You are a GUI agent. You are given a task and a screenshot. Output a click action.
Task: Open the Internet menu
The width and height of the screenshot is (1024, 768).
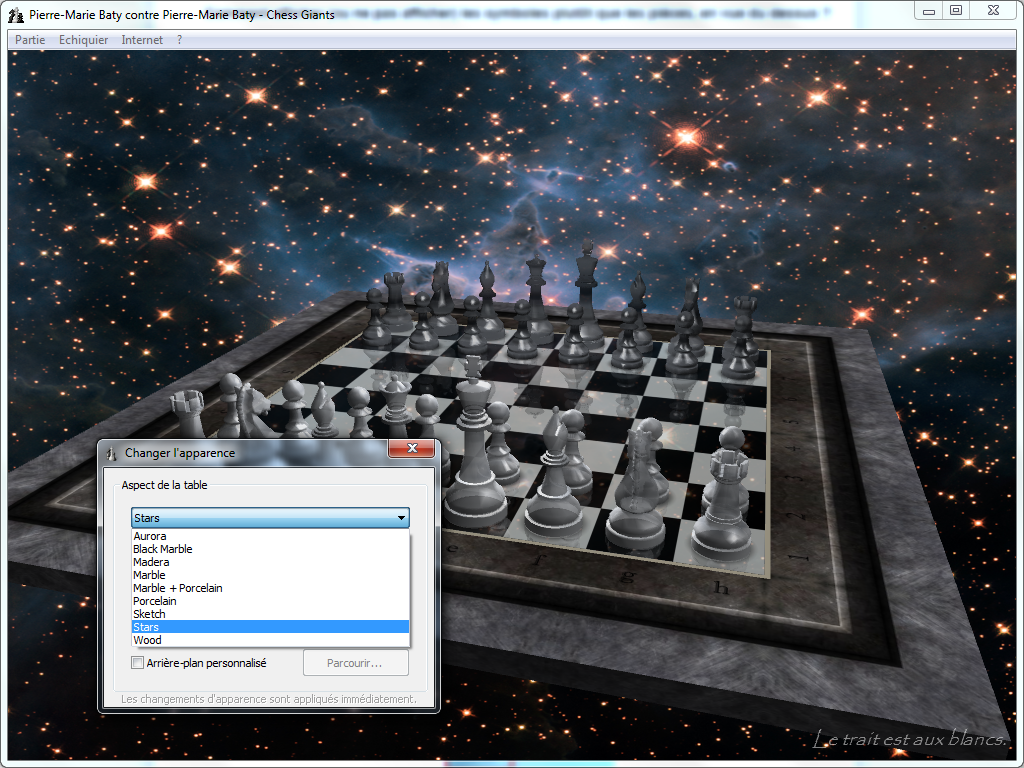[x=142, y=40]
